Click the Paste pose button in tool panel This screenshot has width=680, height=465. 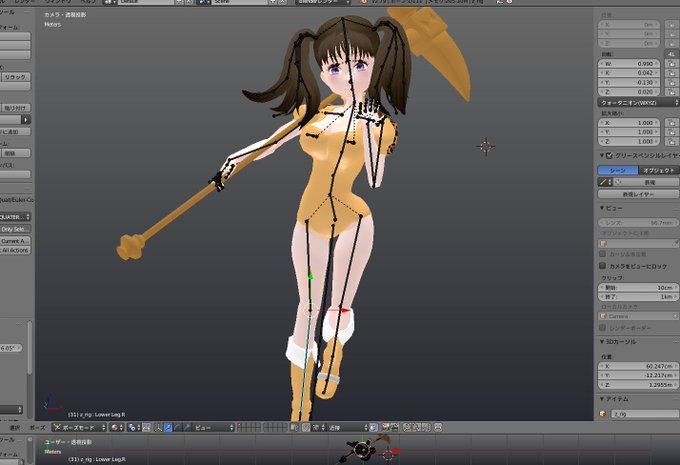(x=15, y=108)
